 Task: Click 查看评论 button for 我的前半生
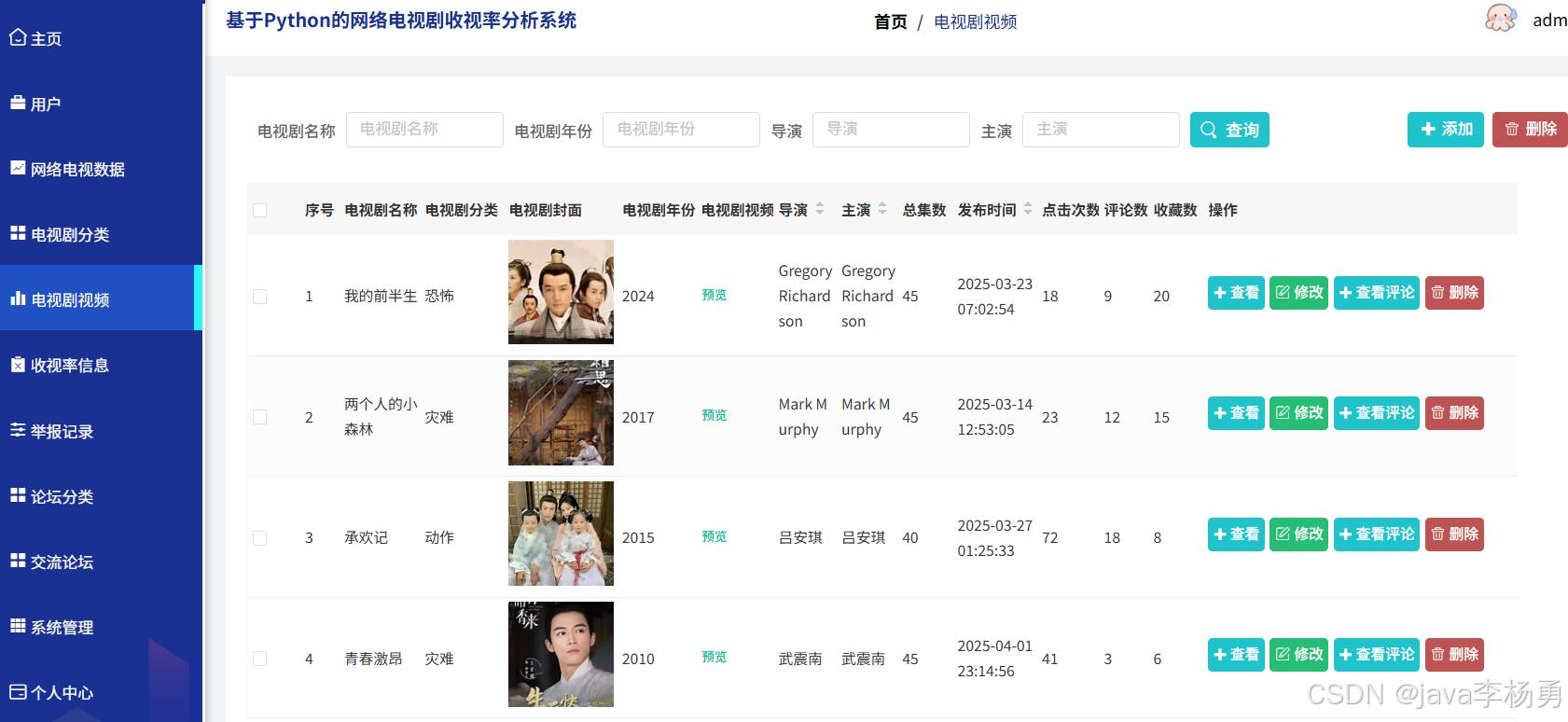pos(1377,293)
